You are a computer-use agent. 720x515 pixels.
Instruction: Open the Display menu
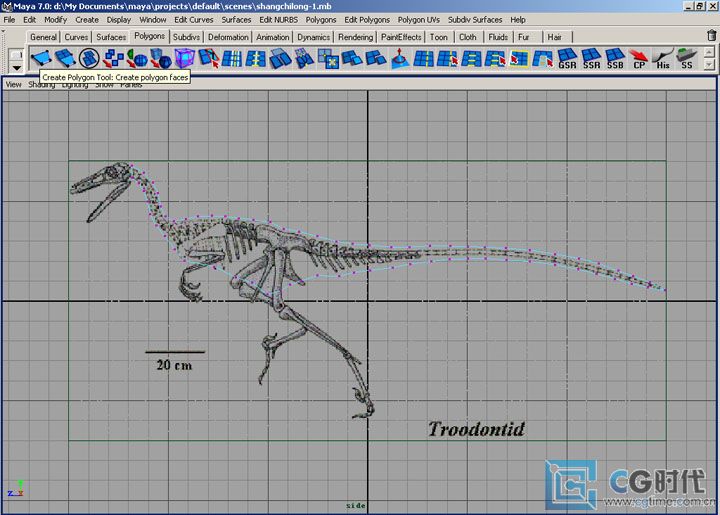[119, 20]
